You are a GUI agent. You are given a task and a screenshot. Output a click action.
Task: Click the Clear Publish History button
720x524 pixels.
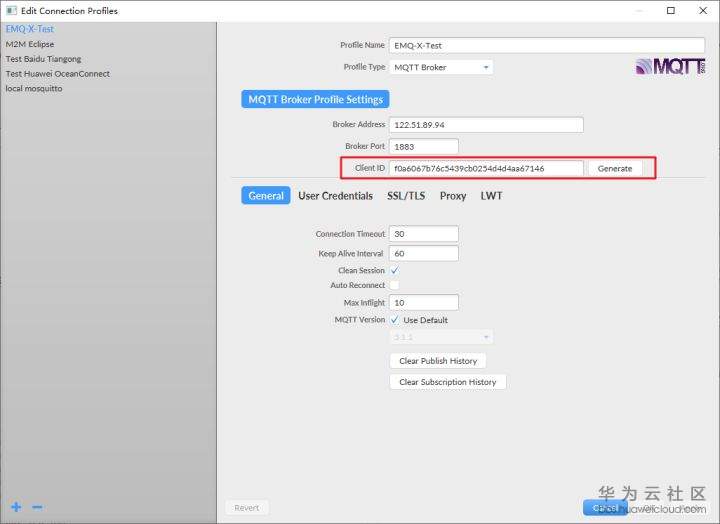point(438,361)
